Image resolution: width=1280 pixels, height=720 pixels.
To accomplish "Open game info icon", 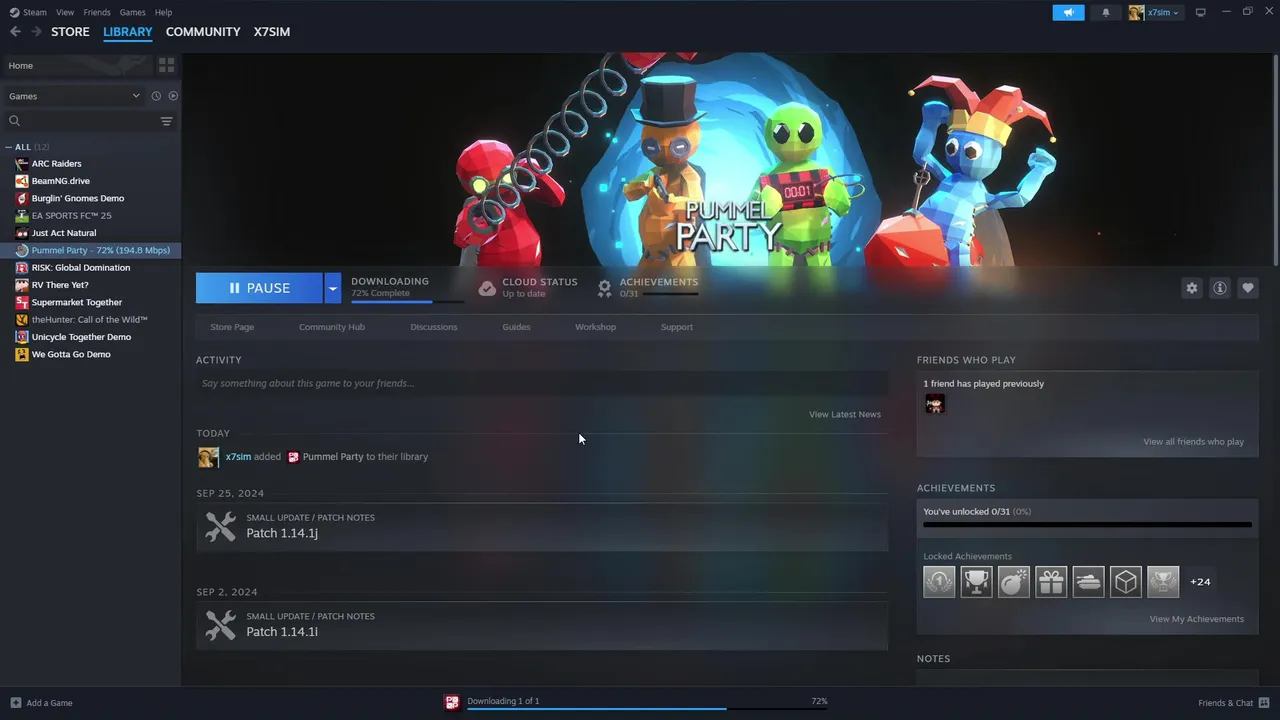I will (x=1220, y=288).
